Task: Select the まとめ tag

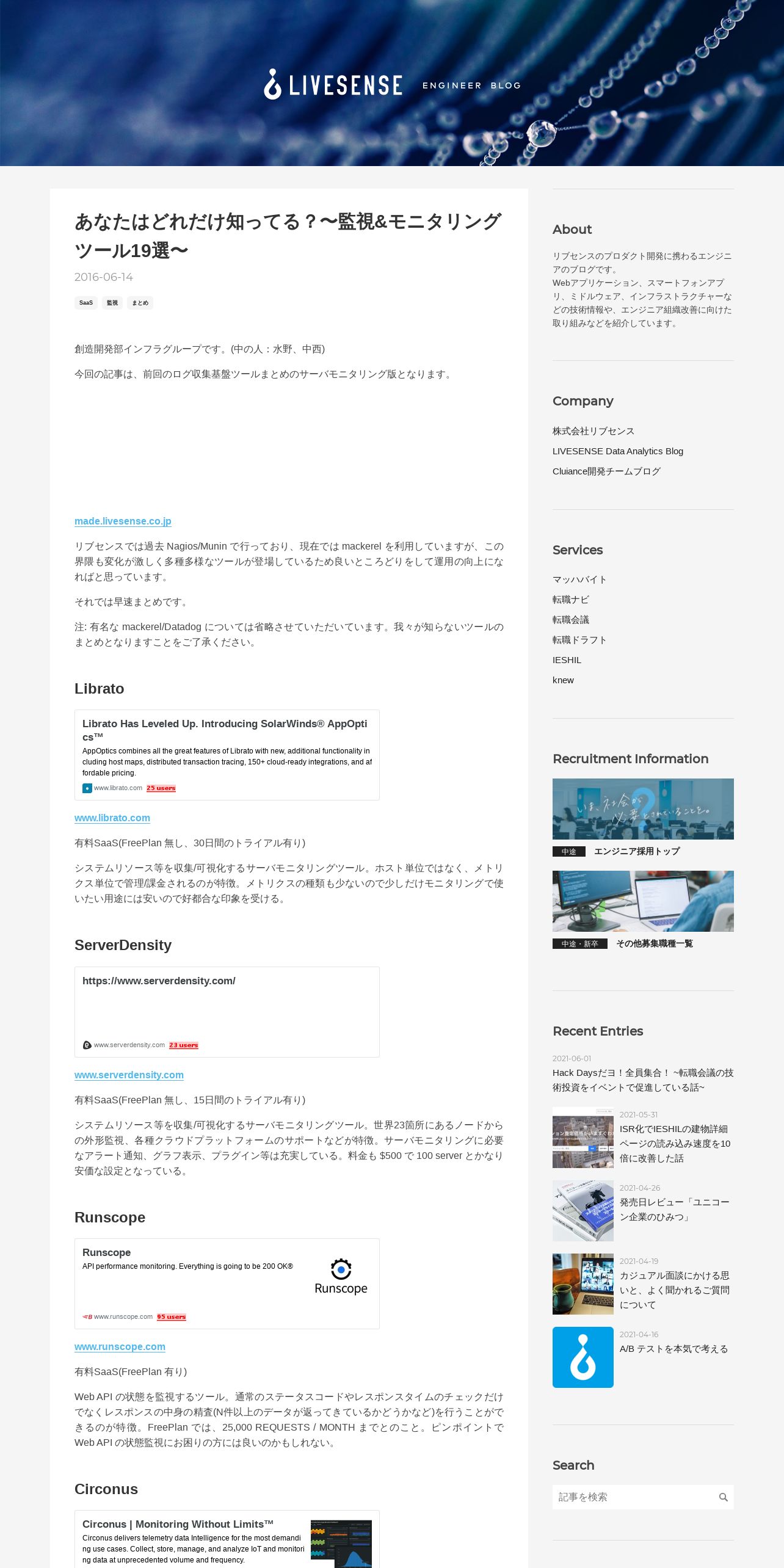Action: coord(140,303)
